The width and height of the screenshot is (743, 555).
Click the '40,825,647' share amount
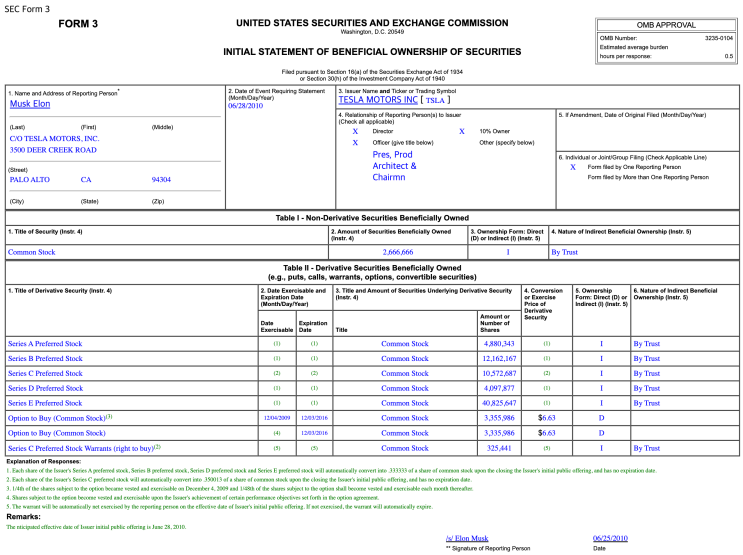[x=499, y=403]
